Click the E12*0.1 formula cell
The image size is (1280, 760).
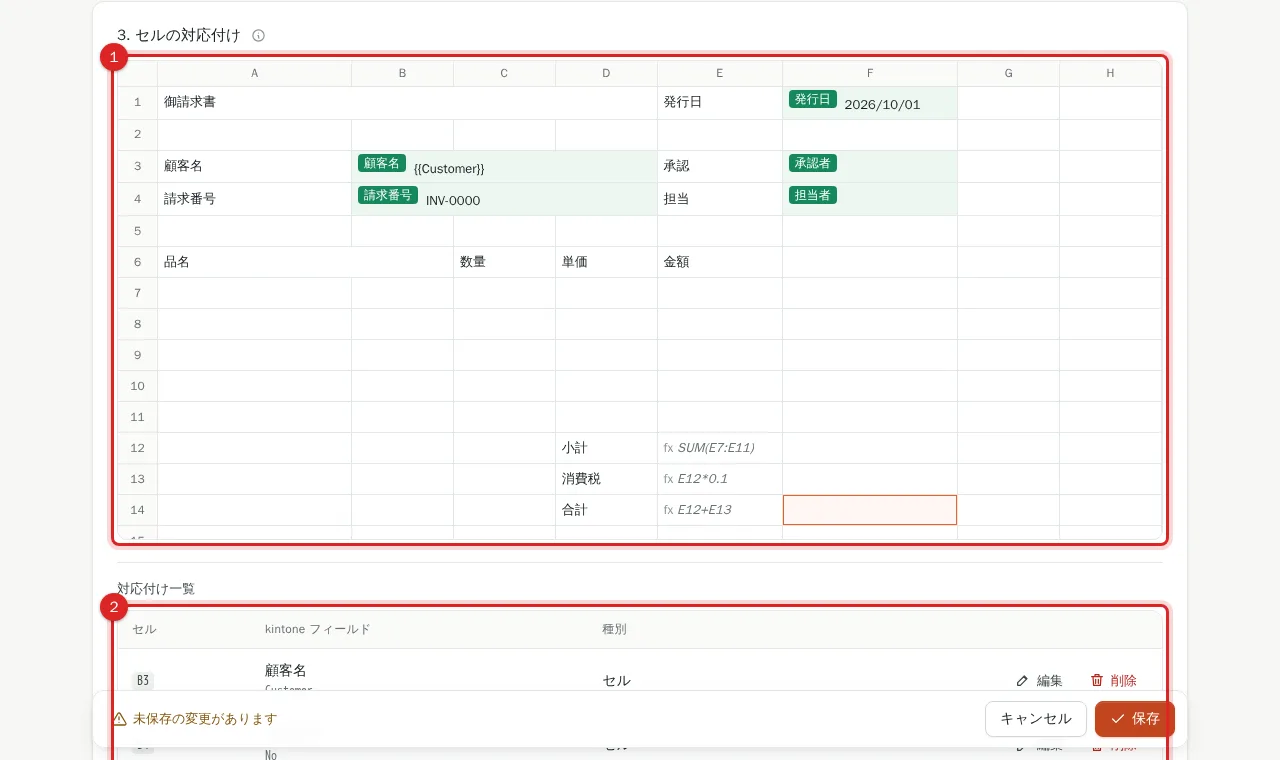click(x=720, y=479)
